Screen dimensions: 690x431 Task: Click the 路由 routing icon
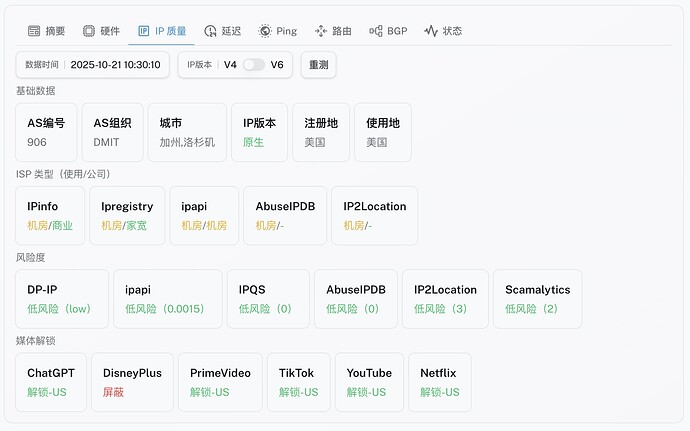pos(321,31)
